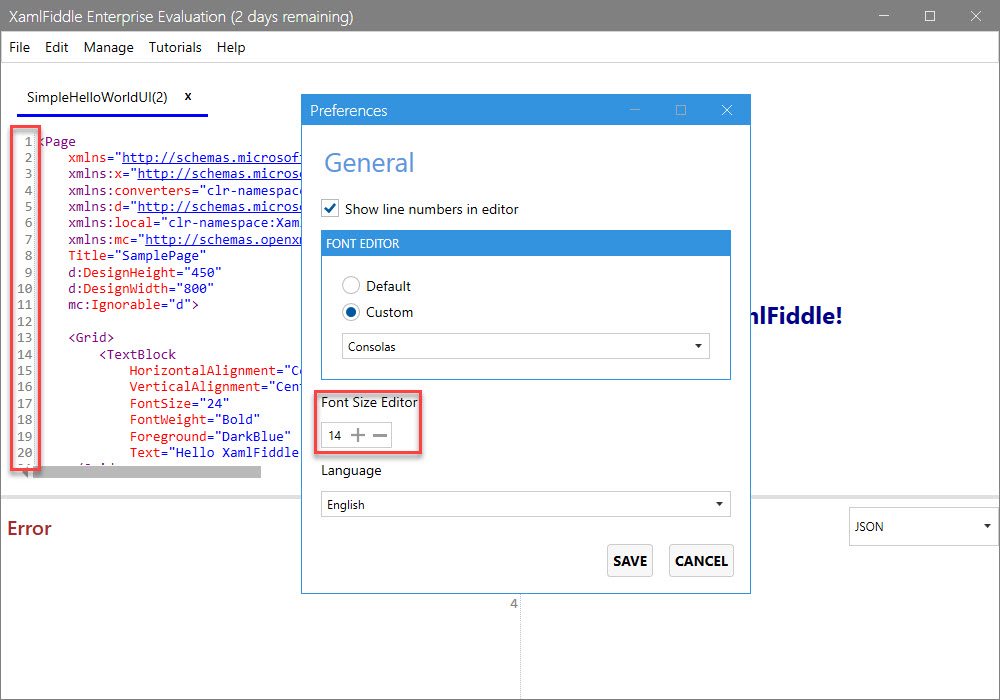
Task: Select the Custom font radio button
Action: [x=351, y=312]
